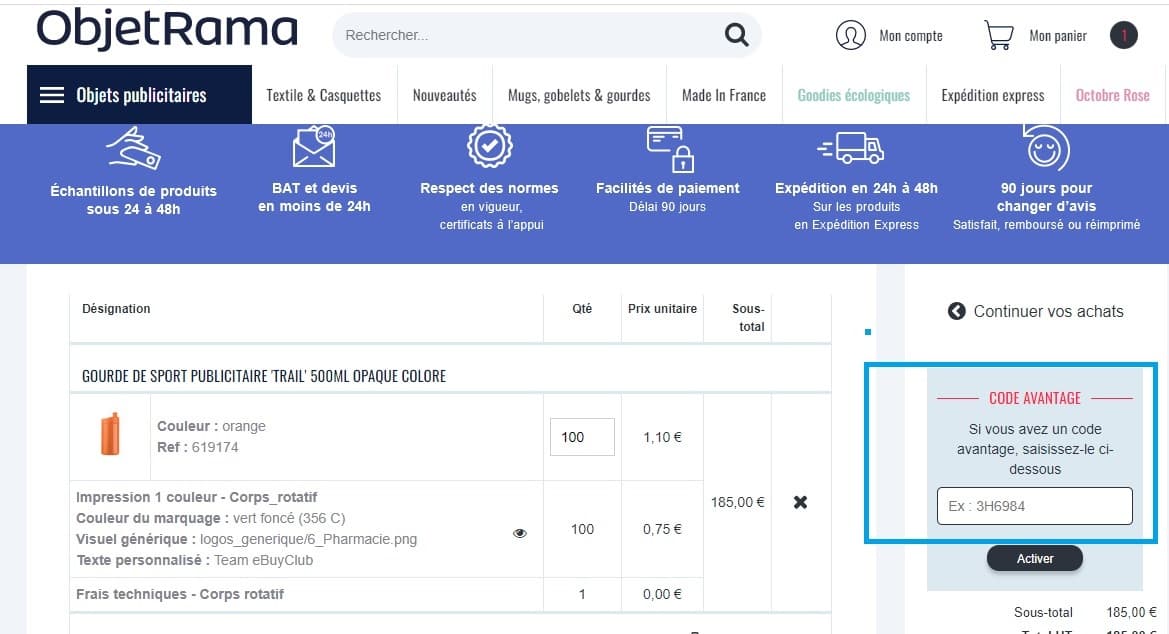This screenshot has height=634, width=1169.
Task: Select the Octobre Rose tab
Action: pos(1112,94)
